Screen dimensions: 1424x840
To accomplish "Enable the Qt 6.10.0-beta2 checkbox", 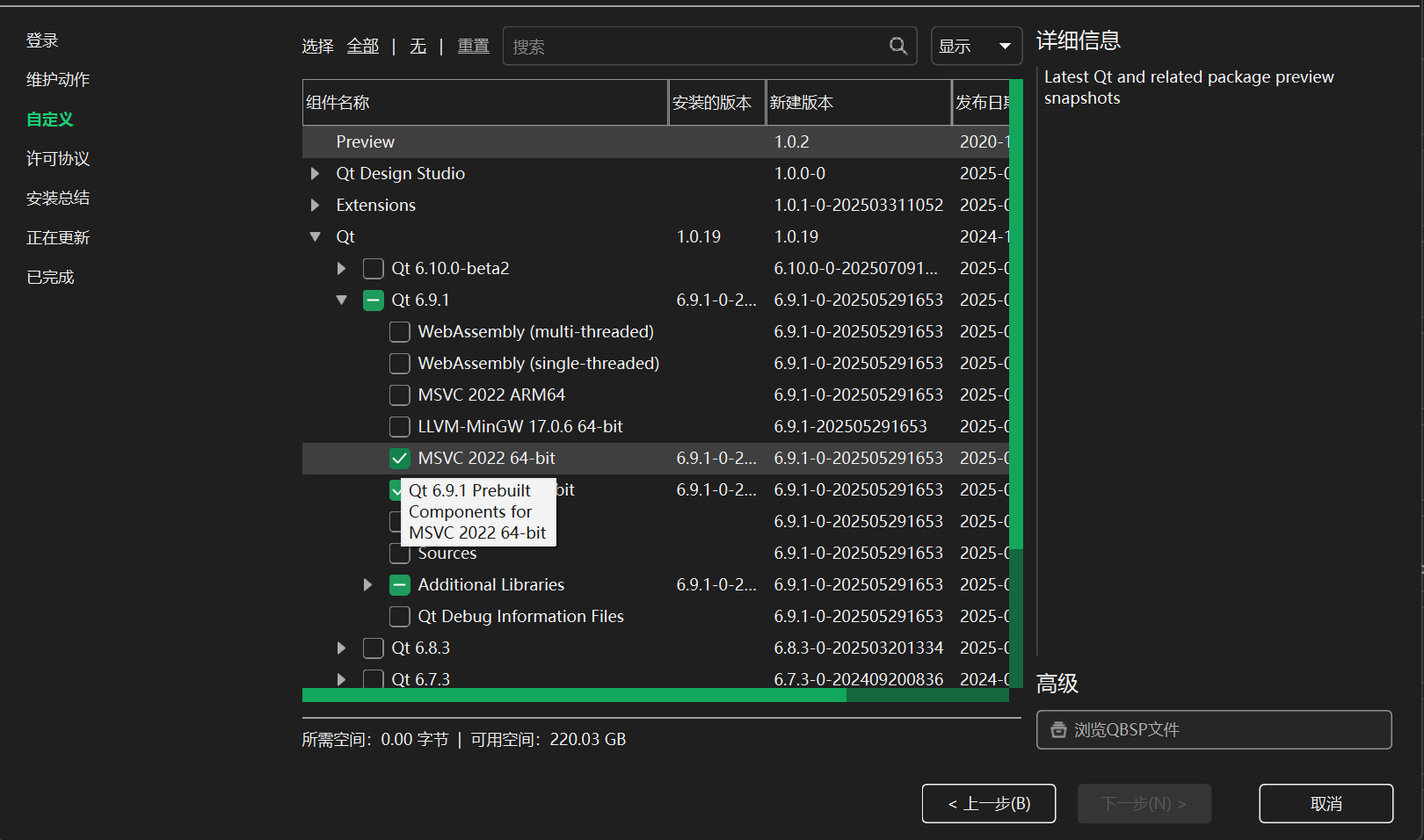I will (x=373, y=268).
